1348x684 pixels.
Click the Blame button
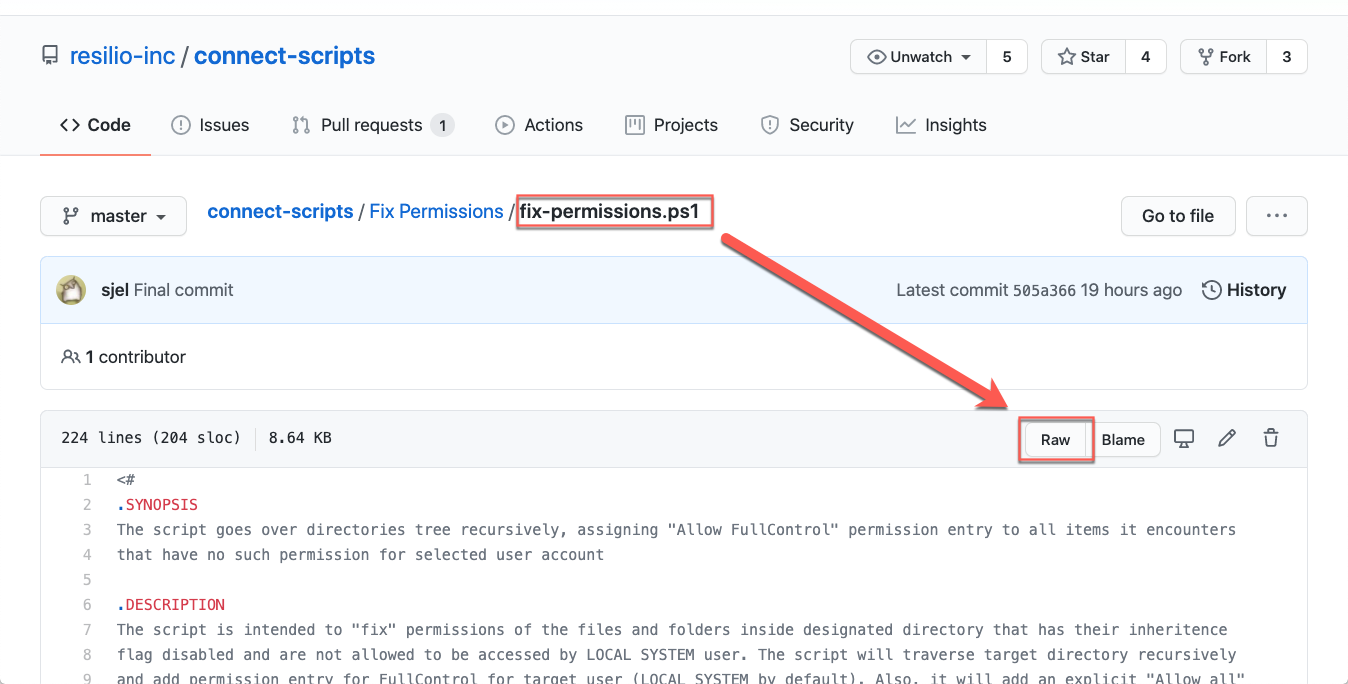(x=1123, y=440)
